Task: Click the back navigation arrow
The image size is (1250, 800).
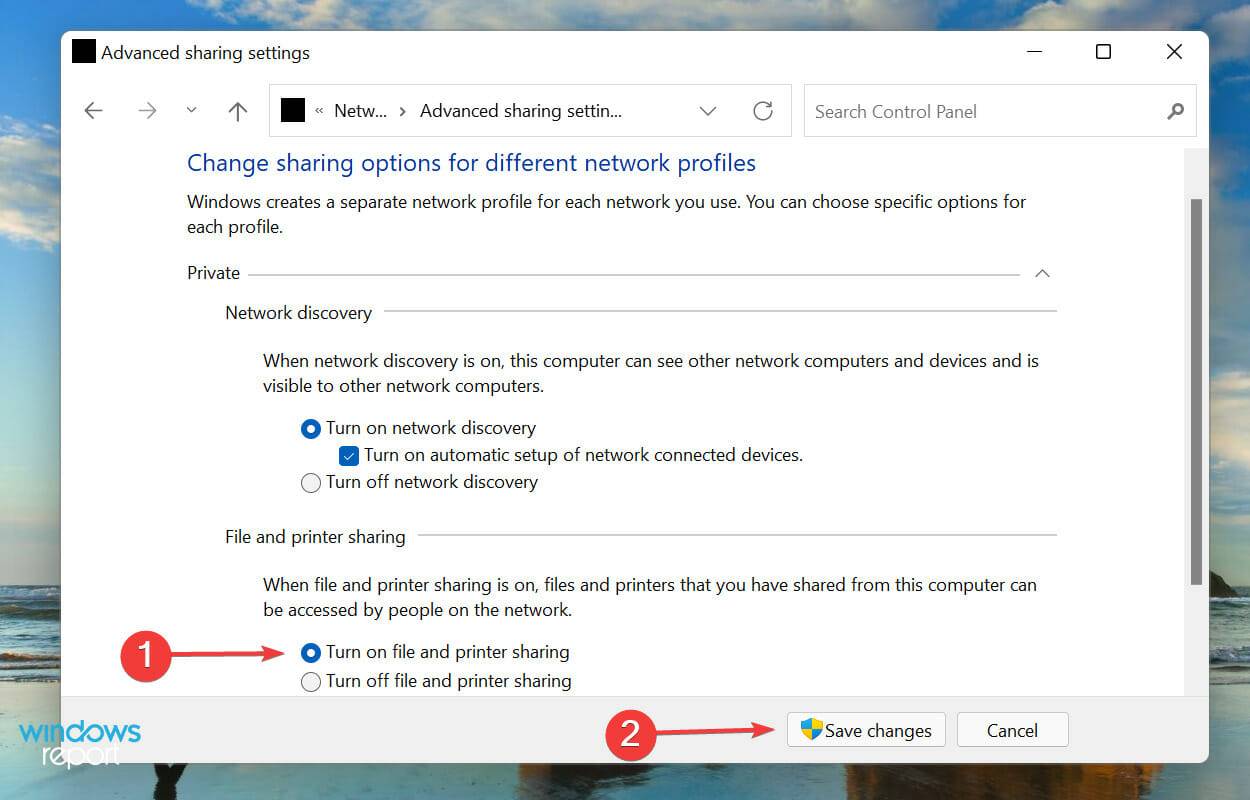Action: [x=93, y=110]
